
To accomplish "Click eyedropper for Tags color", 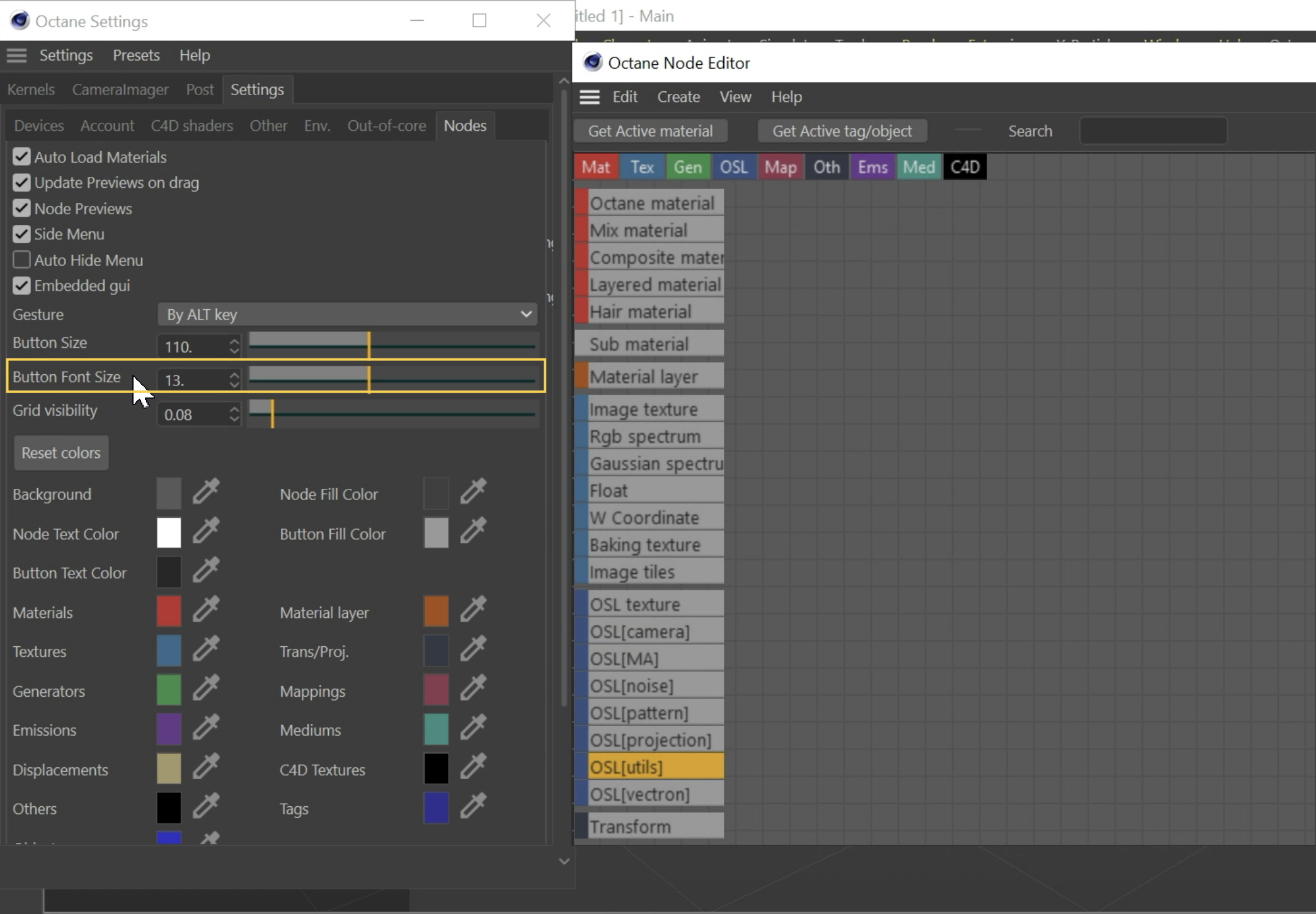I will [x=473, y=807].
